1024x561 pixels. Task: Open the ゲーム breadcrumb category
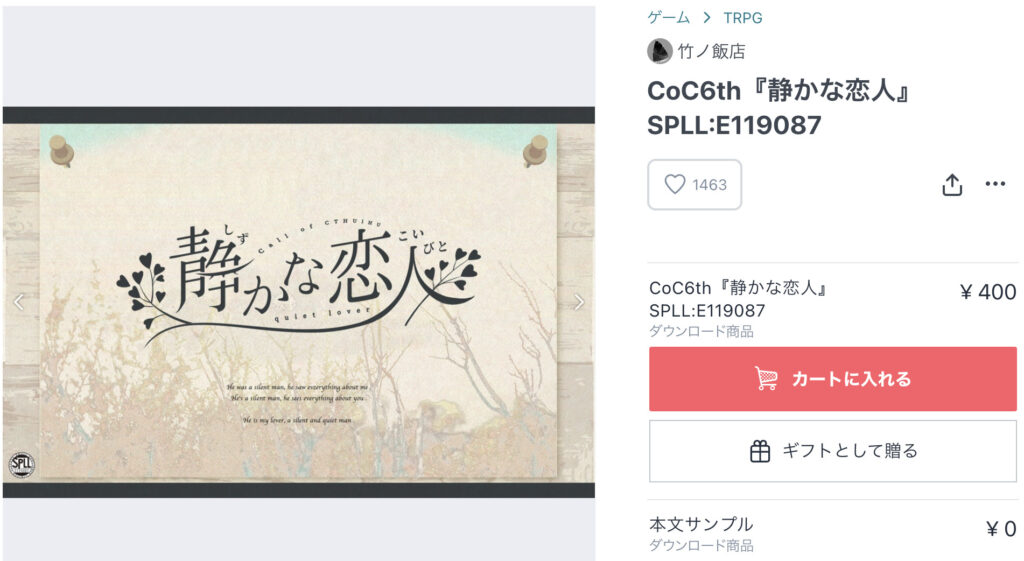(669, 18)
